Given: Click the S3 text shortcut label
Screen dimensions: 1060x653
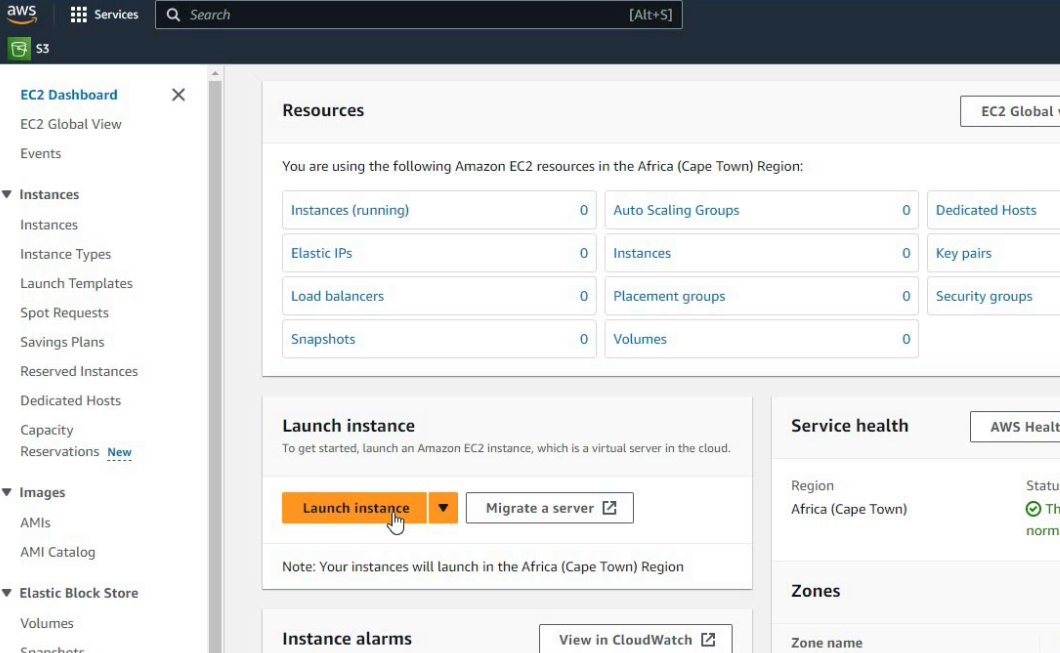Looking at the screenshot, I should [42, 49].
